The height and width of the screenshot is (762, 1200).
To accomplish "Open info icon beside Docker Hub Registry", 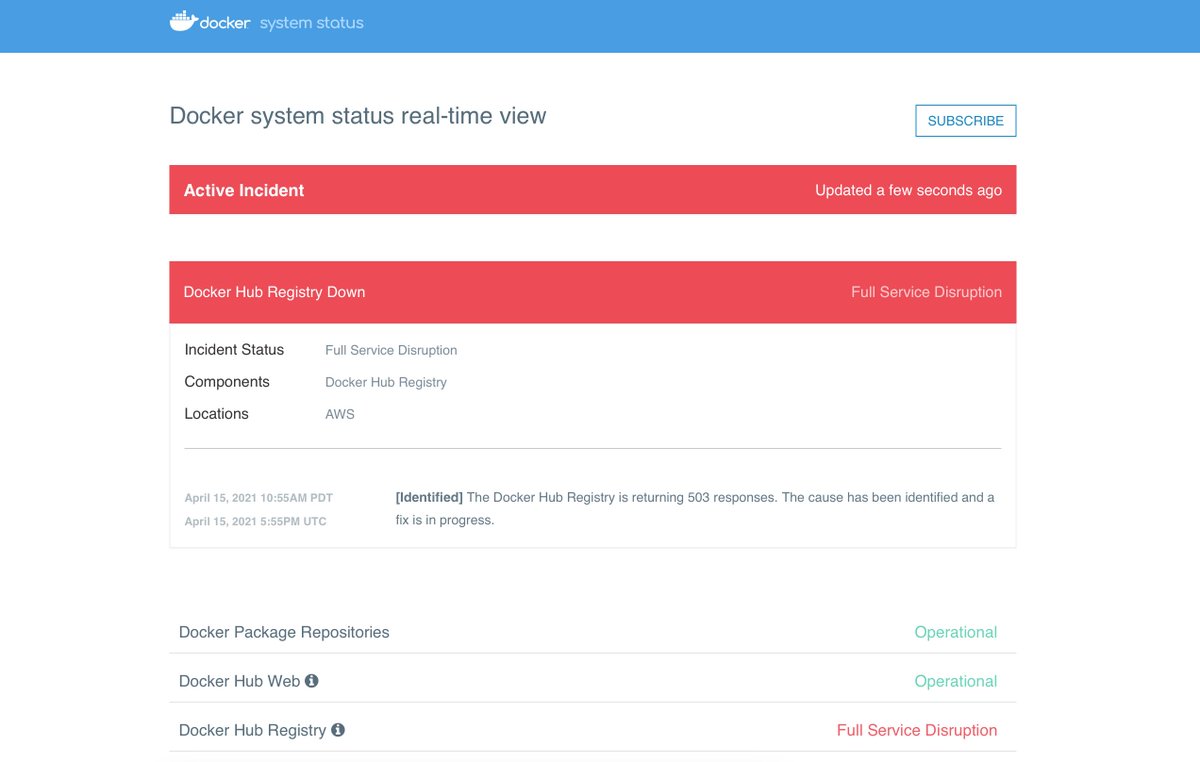I will (338, 730).
